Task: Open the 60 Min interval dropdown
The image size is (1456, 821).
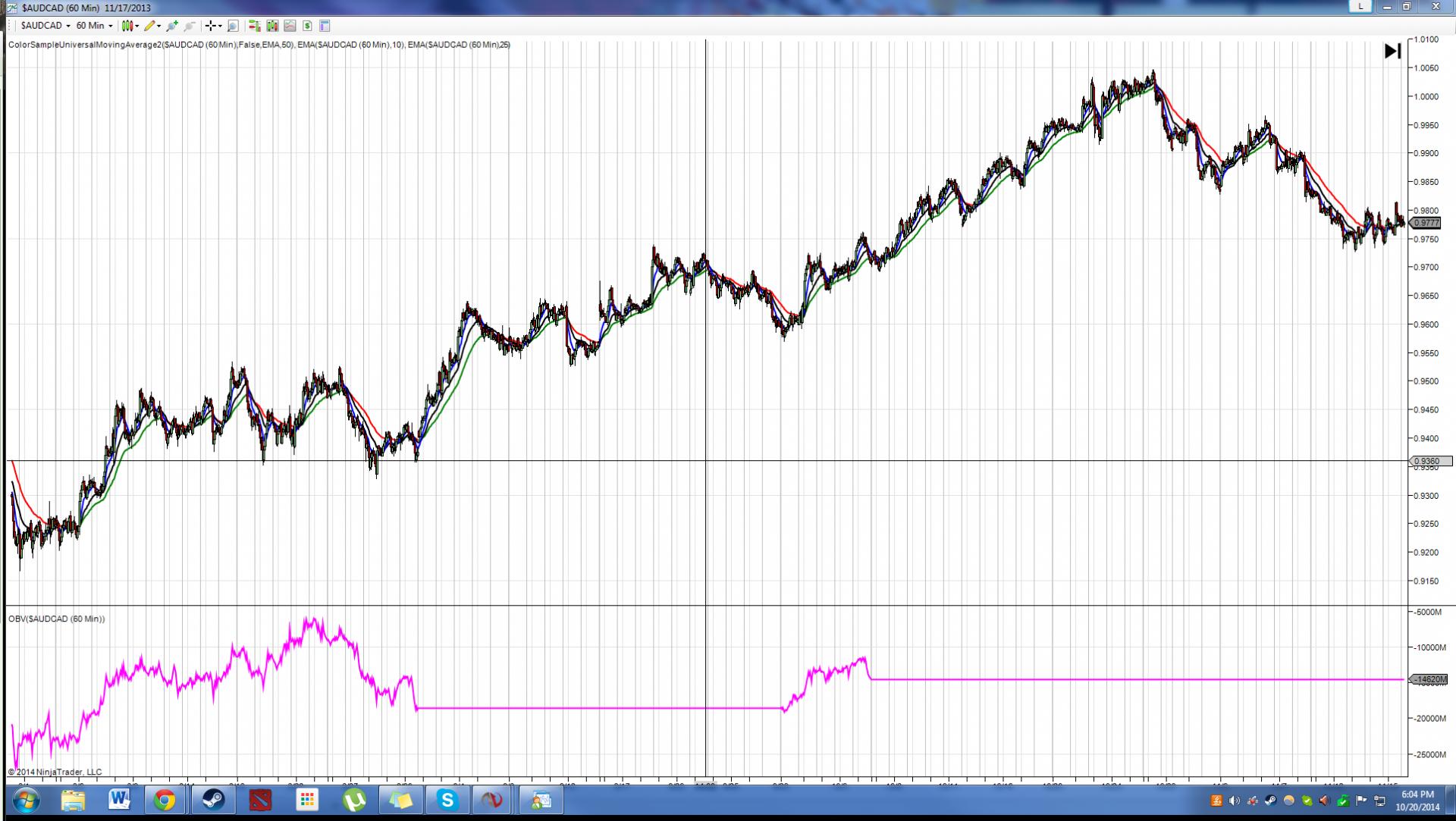Action: pos(94,26)
